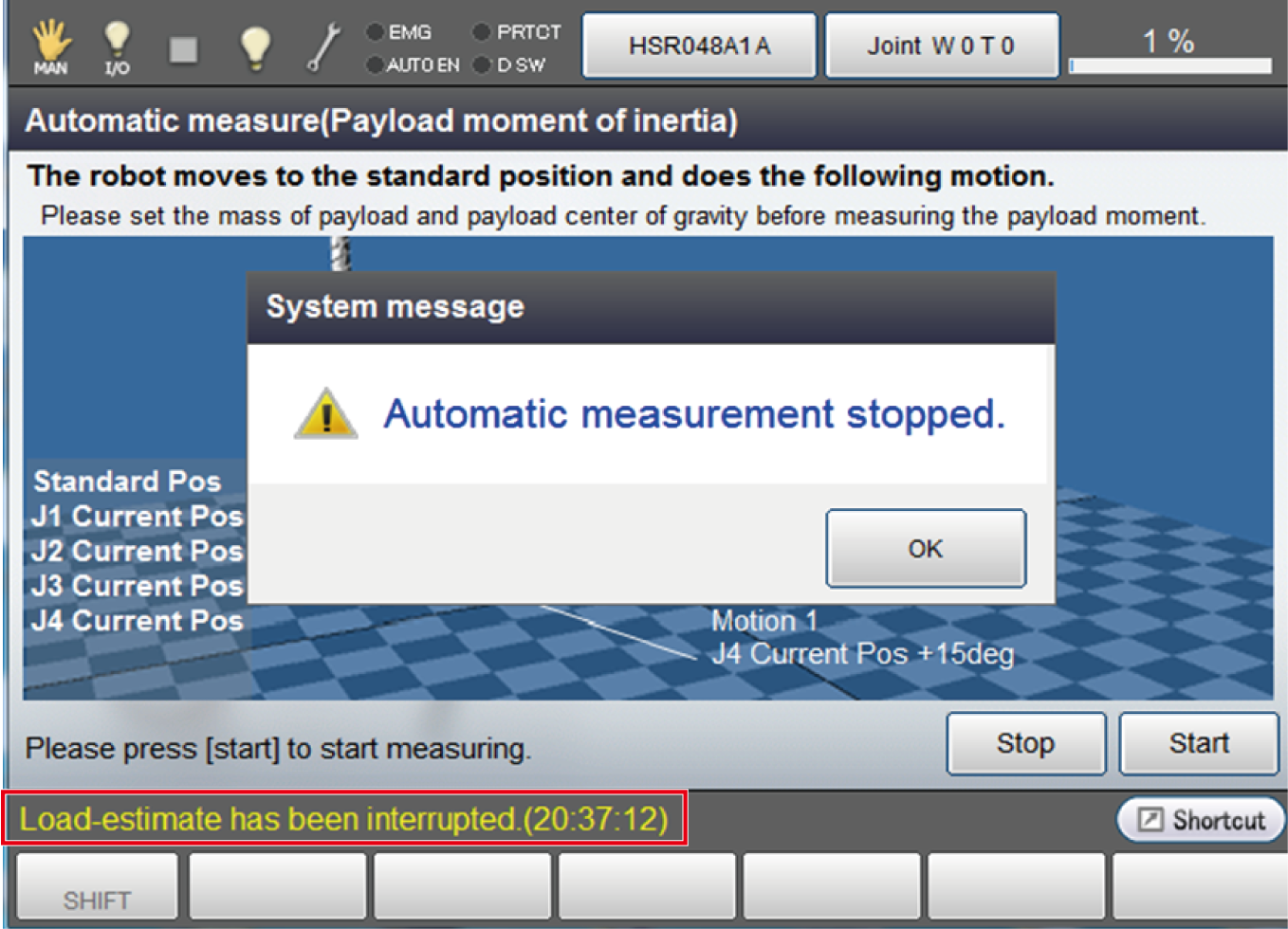
Task: Click the I/O light bulb icon
Action: tap(117, 46)
